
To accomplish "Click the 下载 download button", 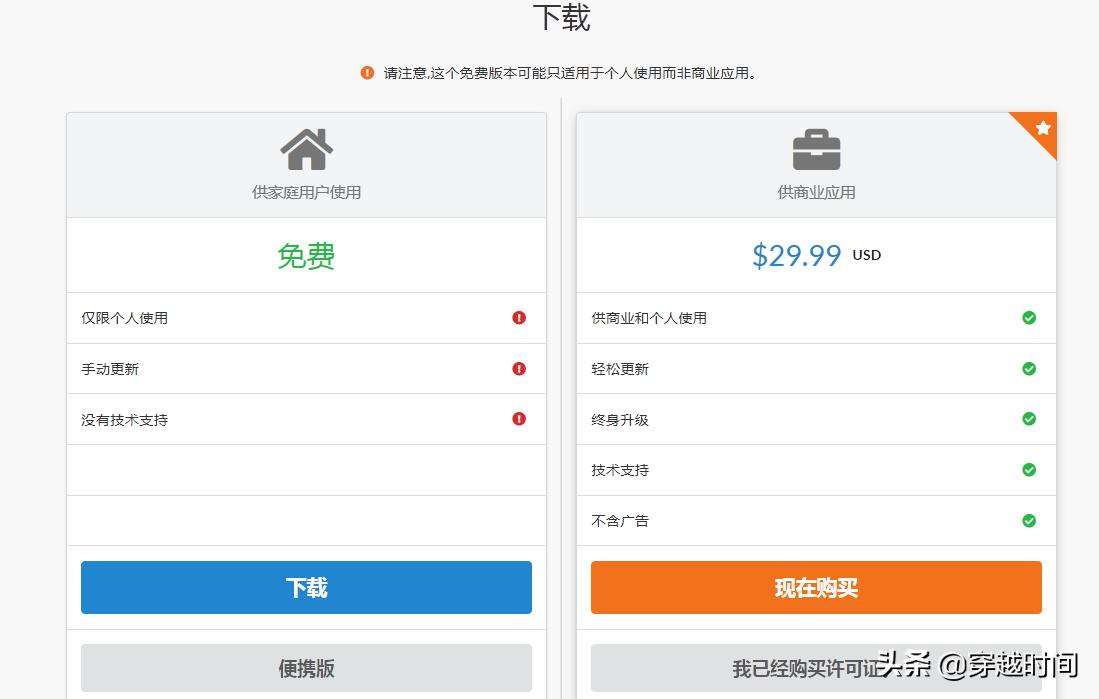I will [x=306, y=589].
